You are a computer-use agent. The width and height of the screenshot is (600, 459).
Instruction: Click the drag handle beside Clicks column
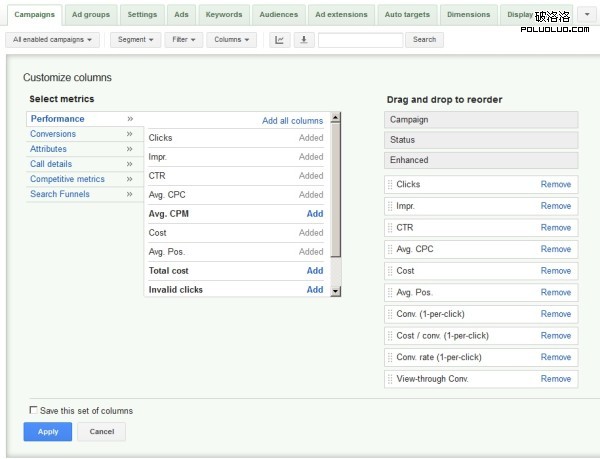(390, 185)
